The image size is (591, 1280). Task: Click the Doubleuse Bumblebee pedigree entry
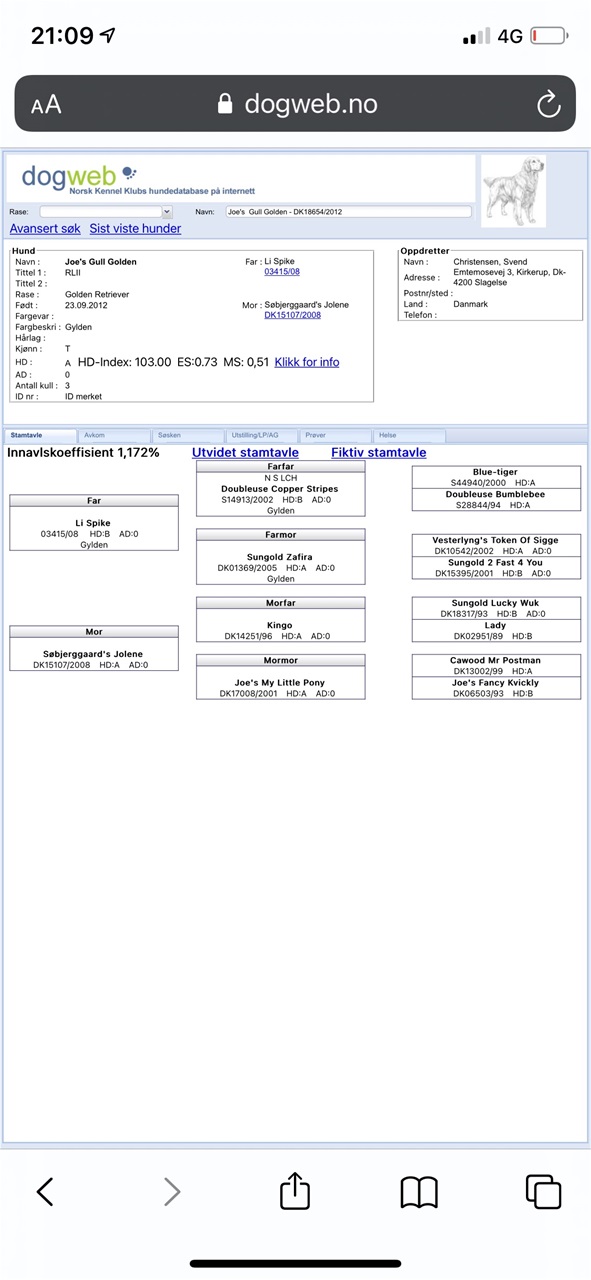[x=496, y=495]
